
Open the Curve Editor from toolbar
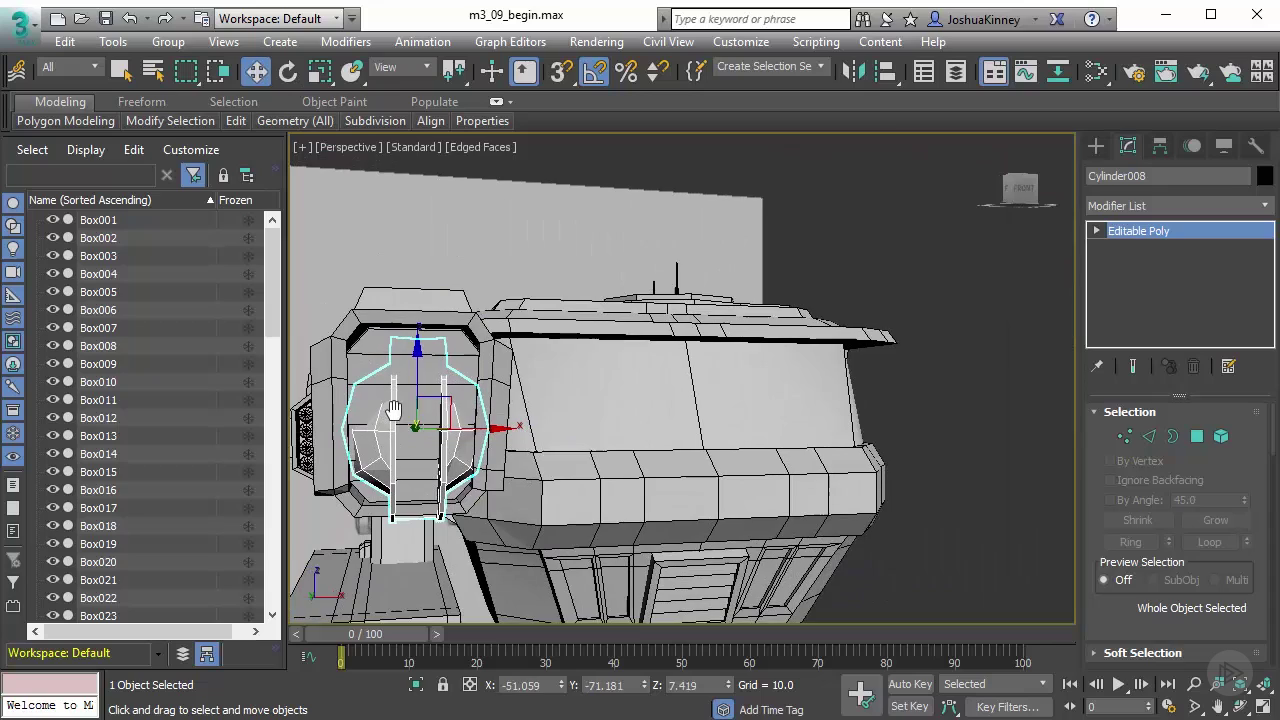1025,71
